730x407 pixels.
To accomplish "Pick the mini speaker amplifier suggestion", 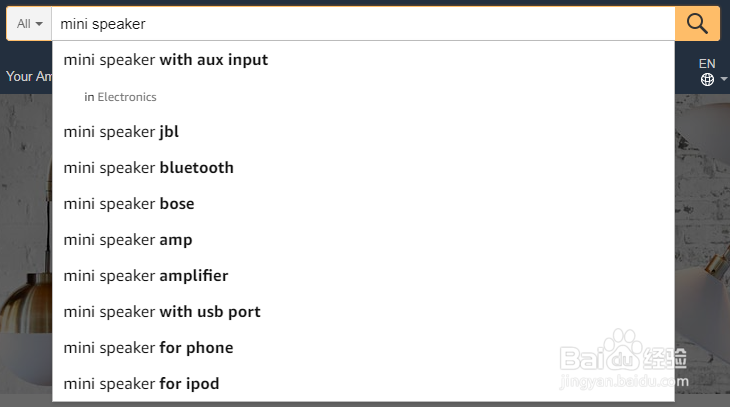I will click(146, 276).
